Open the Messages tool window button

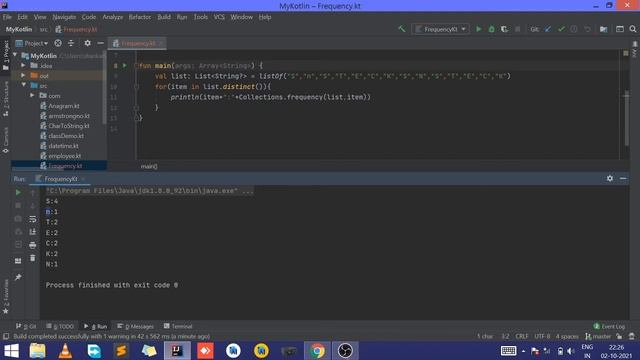[136, 326]
